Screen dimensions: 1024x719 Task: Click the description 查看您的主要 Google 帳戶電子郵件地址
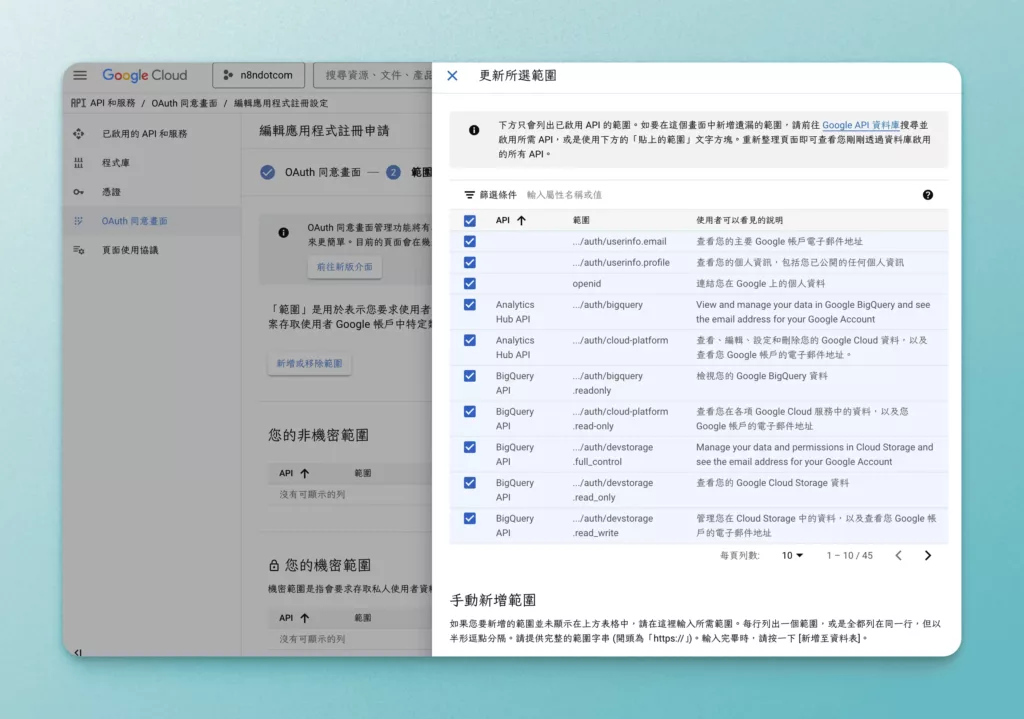[x=779, y=242]
